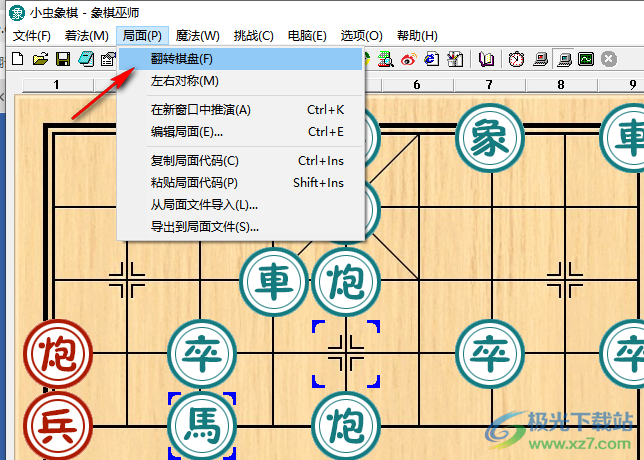Open the 着法(M) menu
The height and width of the screenshot is (460, 644).
[x=87, y=36]
